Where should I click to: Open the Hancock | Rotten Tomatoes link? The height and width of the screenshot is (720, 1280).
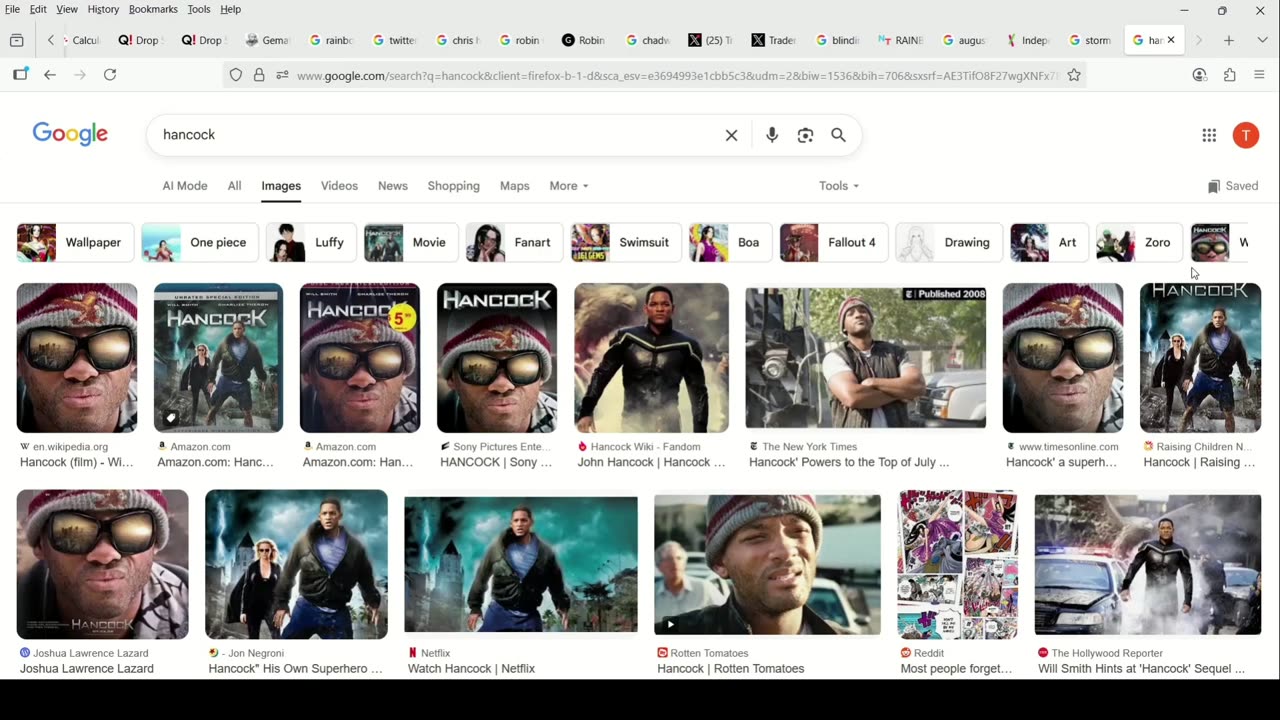[731, 669]
